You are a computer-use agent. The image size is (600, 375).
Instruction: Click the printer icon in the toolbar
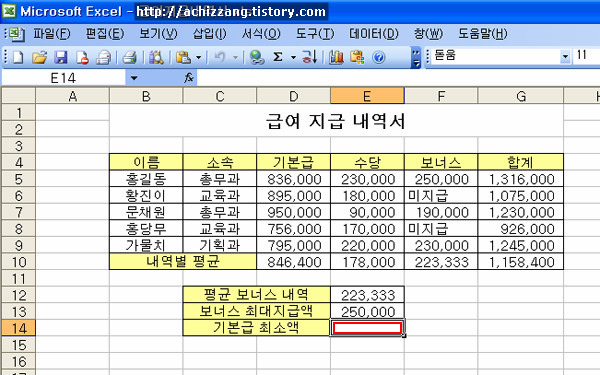(130, 57)
